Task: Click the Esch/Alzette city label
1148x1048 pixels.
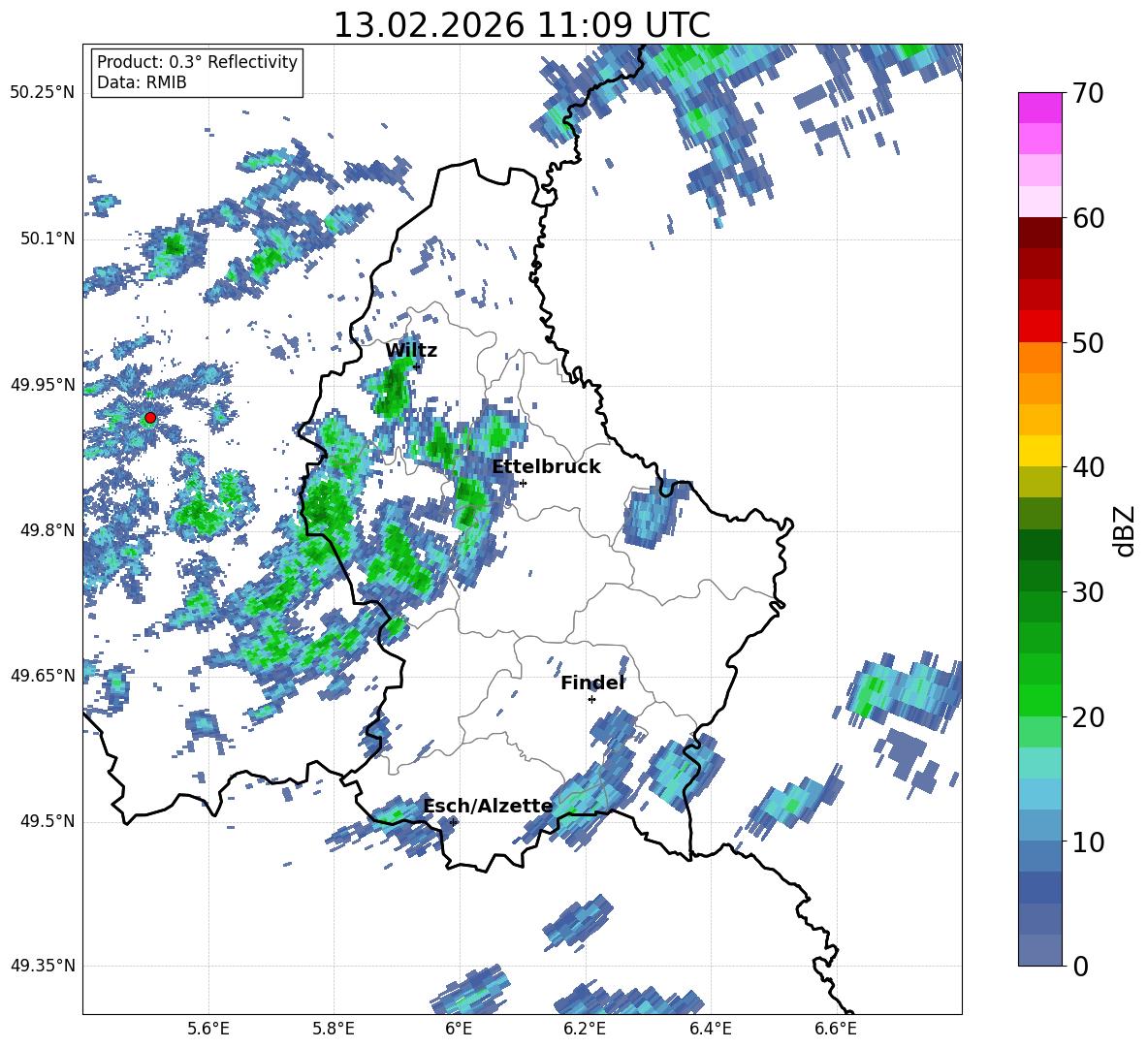Action: coord(489,807)
